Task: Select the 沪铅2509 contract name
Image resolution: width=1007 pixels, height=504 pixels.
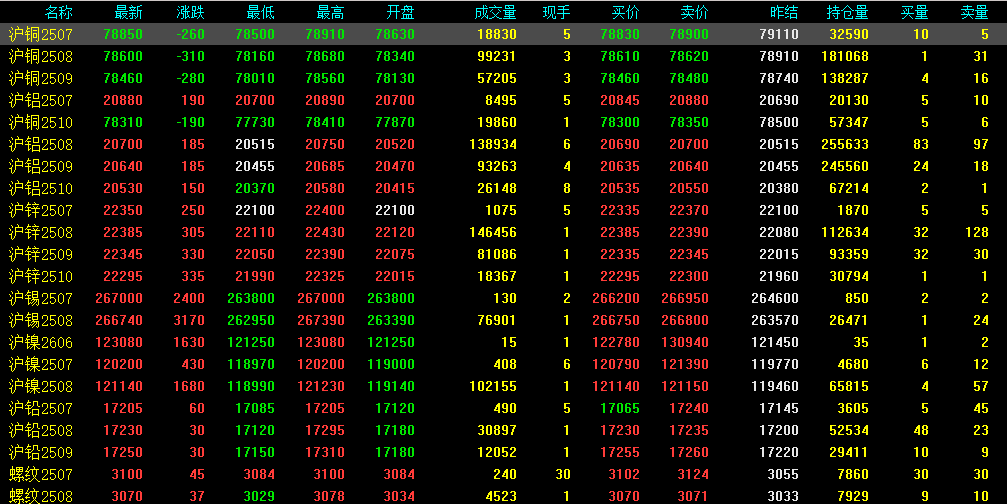Action: point(41,452)
